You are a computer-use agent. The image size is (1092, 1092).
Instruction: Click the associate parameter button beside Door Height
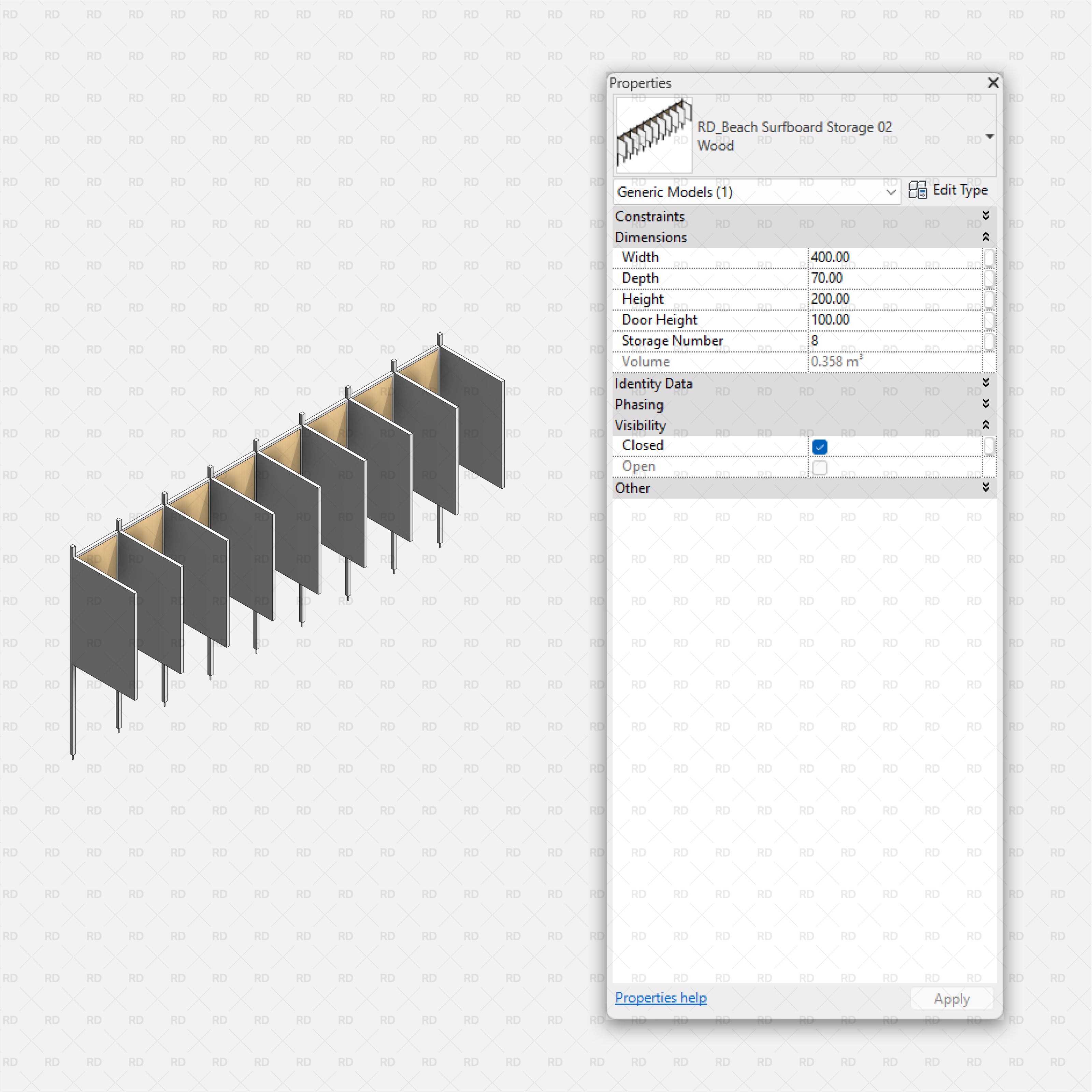click(990, 320)
